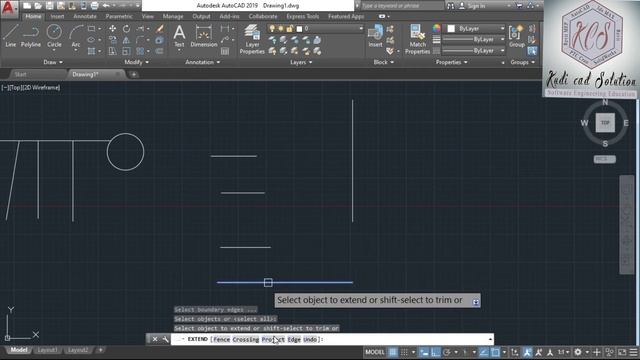Close the command line with X button
The width and height of the screenshot is (640, 360).
coord(155,339)
